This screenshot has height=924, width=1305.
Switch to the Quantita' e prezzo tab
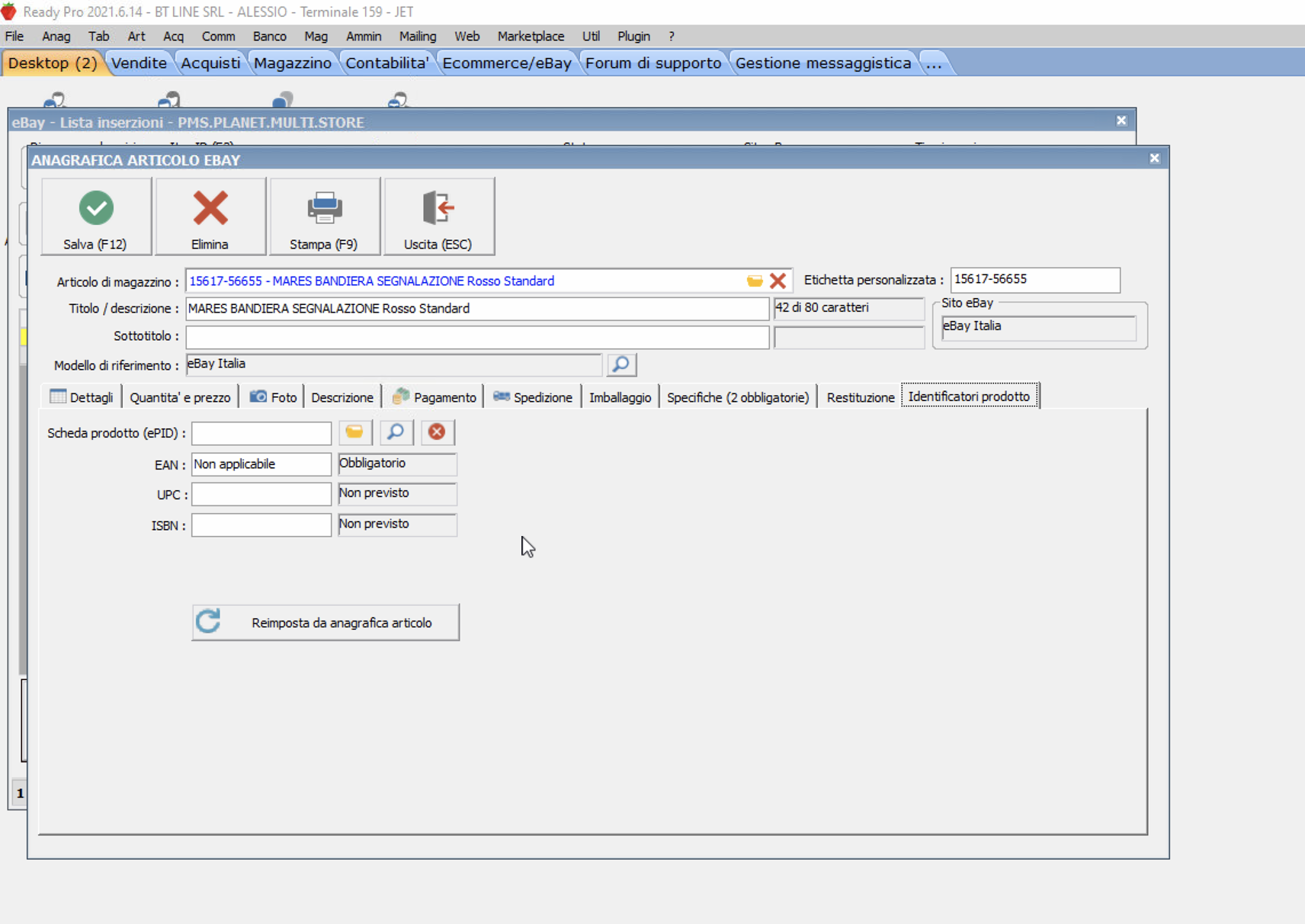click(180, 397)
